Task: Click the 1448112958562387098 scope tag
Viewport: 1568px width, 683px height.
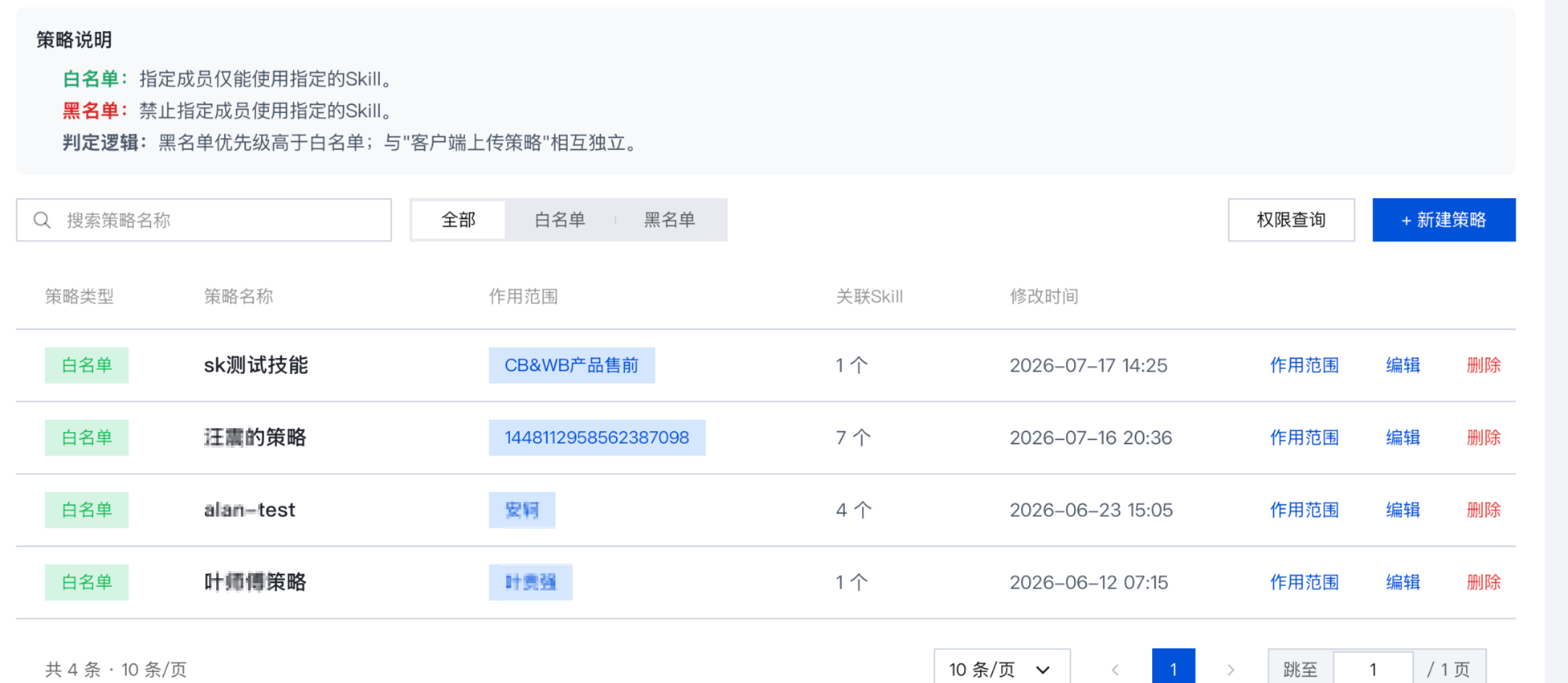Action: (x=597, y=438)
